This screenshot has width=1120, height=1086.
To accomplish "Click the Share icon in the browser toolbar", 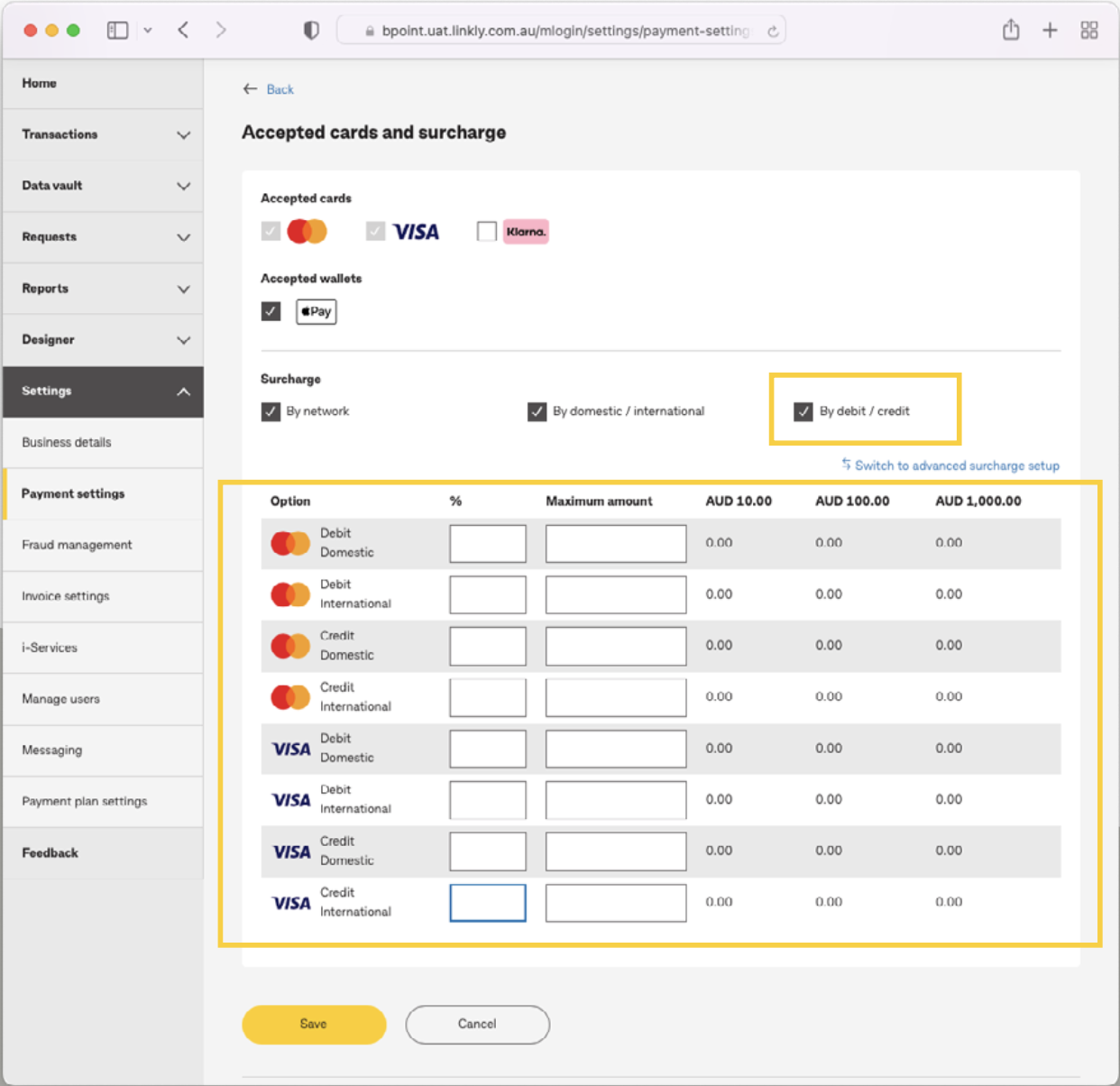I will (x=1010, y=30).
